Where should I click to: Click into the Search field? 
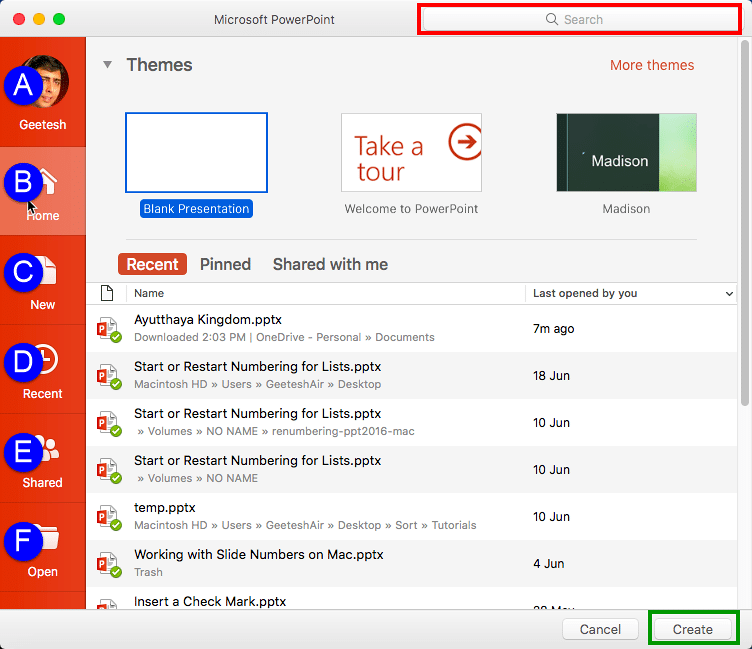click(578, 19)
